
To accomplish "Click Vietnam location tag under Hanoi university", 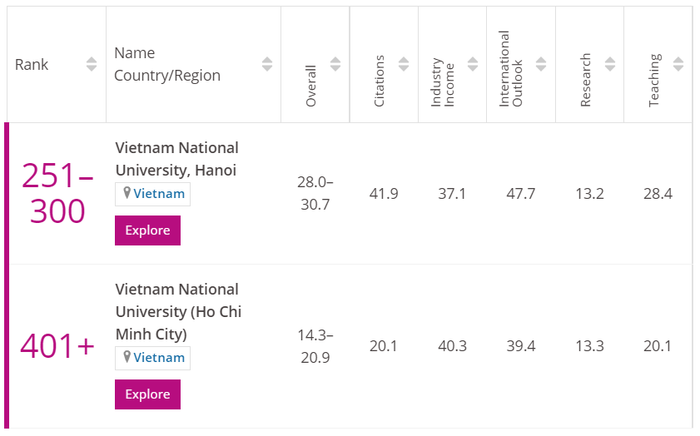I will tap(153, 194).
